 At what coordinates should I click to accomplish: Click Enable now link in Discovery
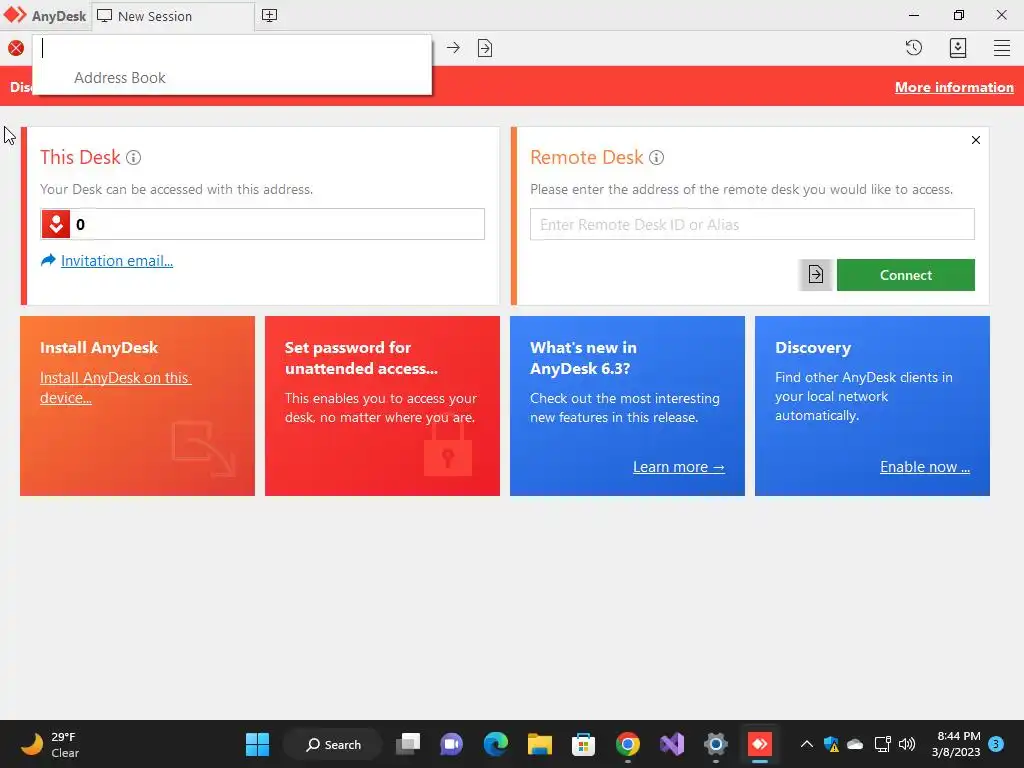click(x=925, y=467)
